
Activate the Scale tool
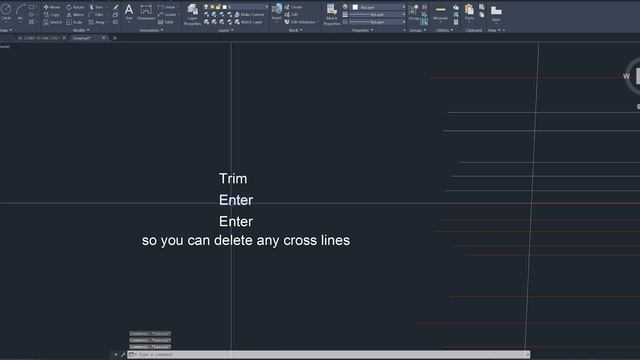click(x=75, y=22)
